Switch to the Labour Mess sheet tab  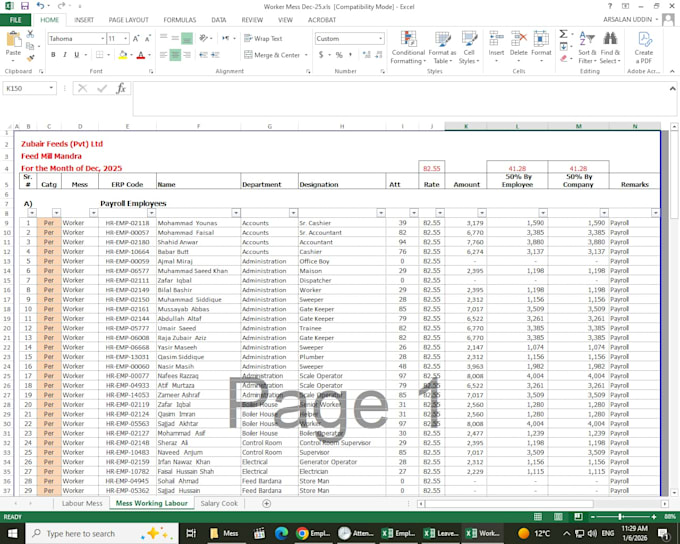82,503
